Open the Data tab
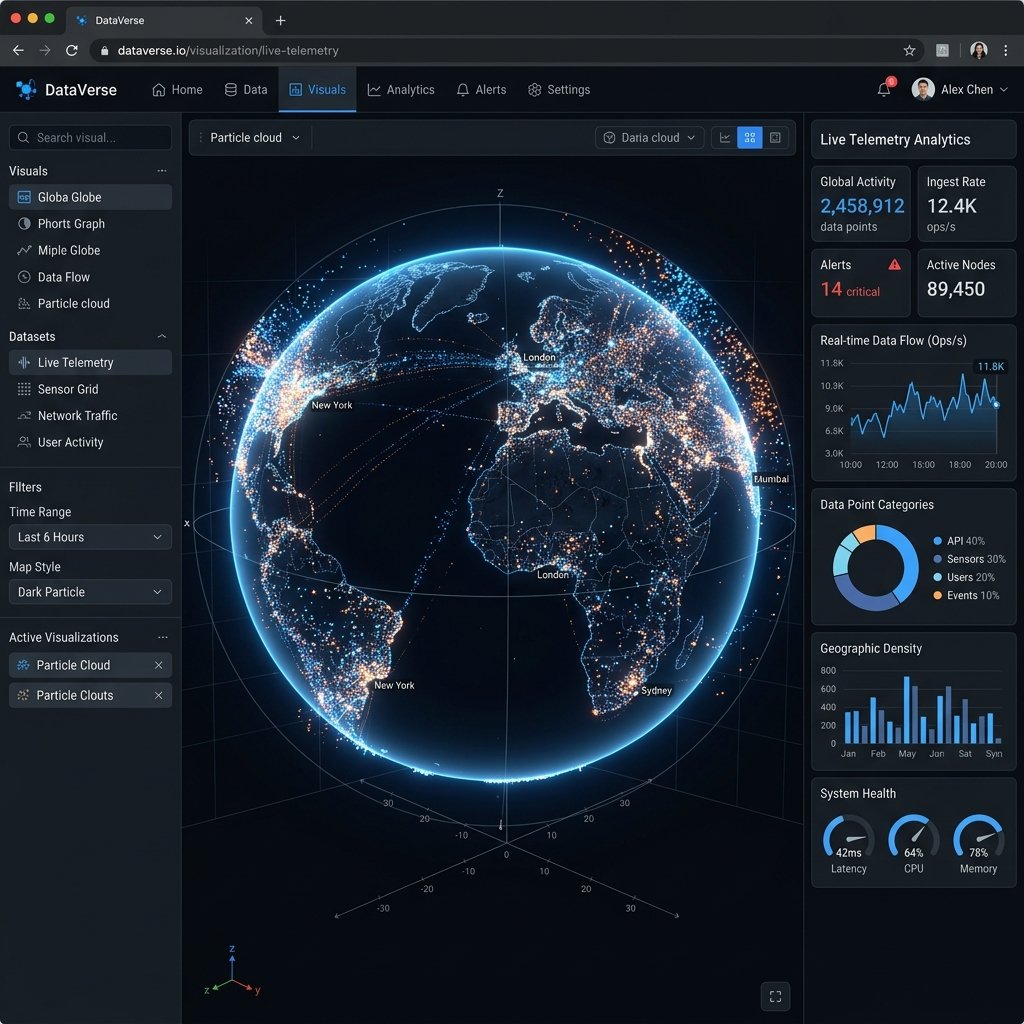Image resolution: width=1024 pixels, height=1024 pixels. 246,89
